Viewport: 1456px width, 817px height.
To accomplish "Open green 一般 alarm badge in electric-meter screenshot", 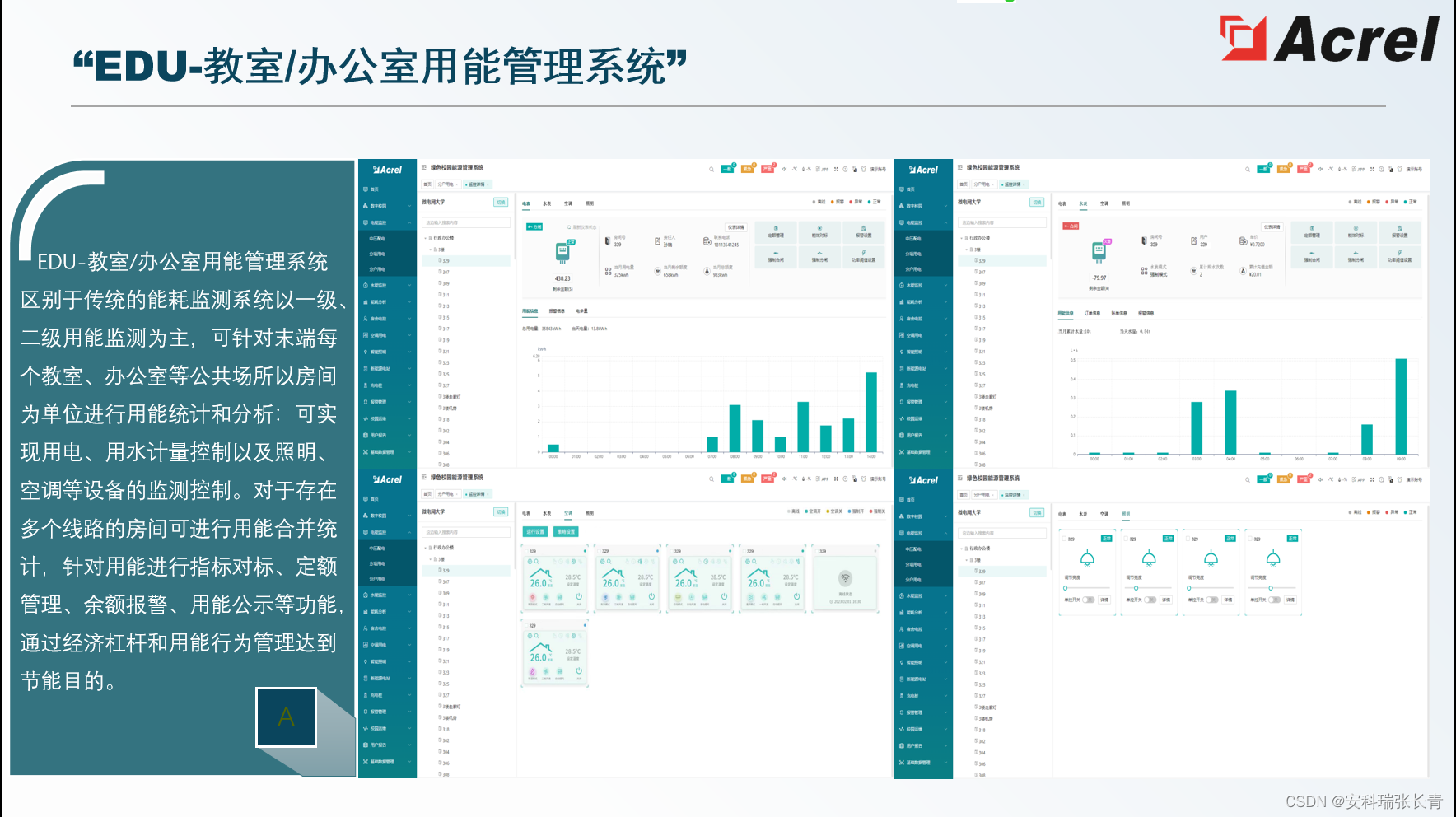I will click(728, 169).
